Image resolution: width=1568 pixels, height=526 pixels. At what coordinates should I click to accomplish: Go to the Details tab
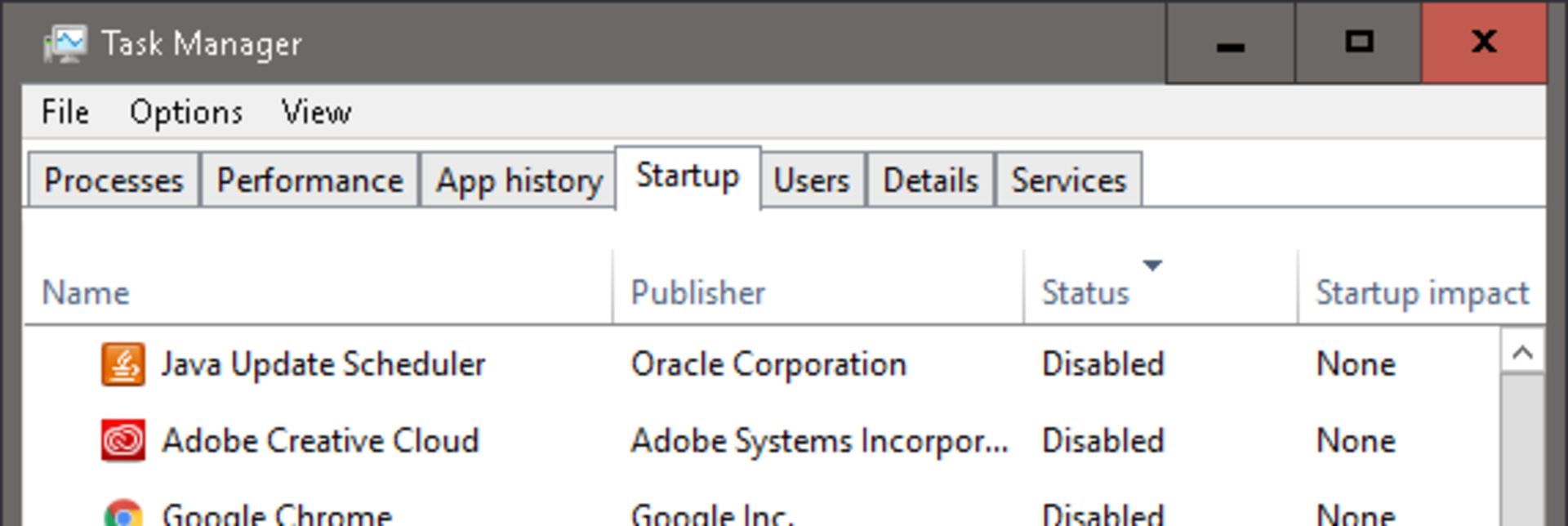tap(930, 181)
